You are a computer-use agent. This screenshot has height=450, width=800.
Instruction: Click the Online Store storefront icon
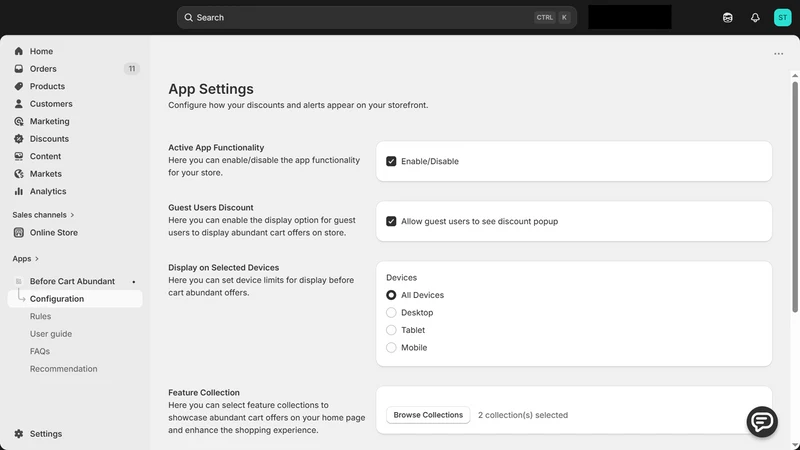[19, 232]
